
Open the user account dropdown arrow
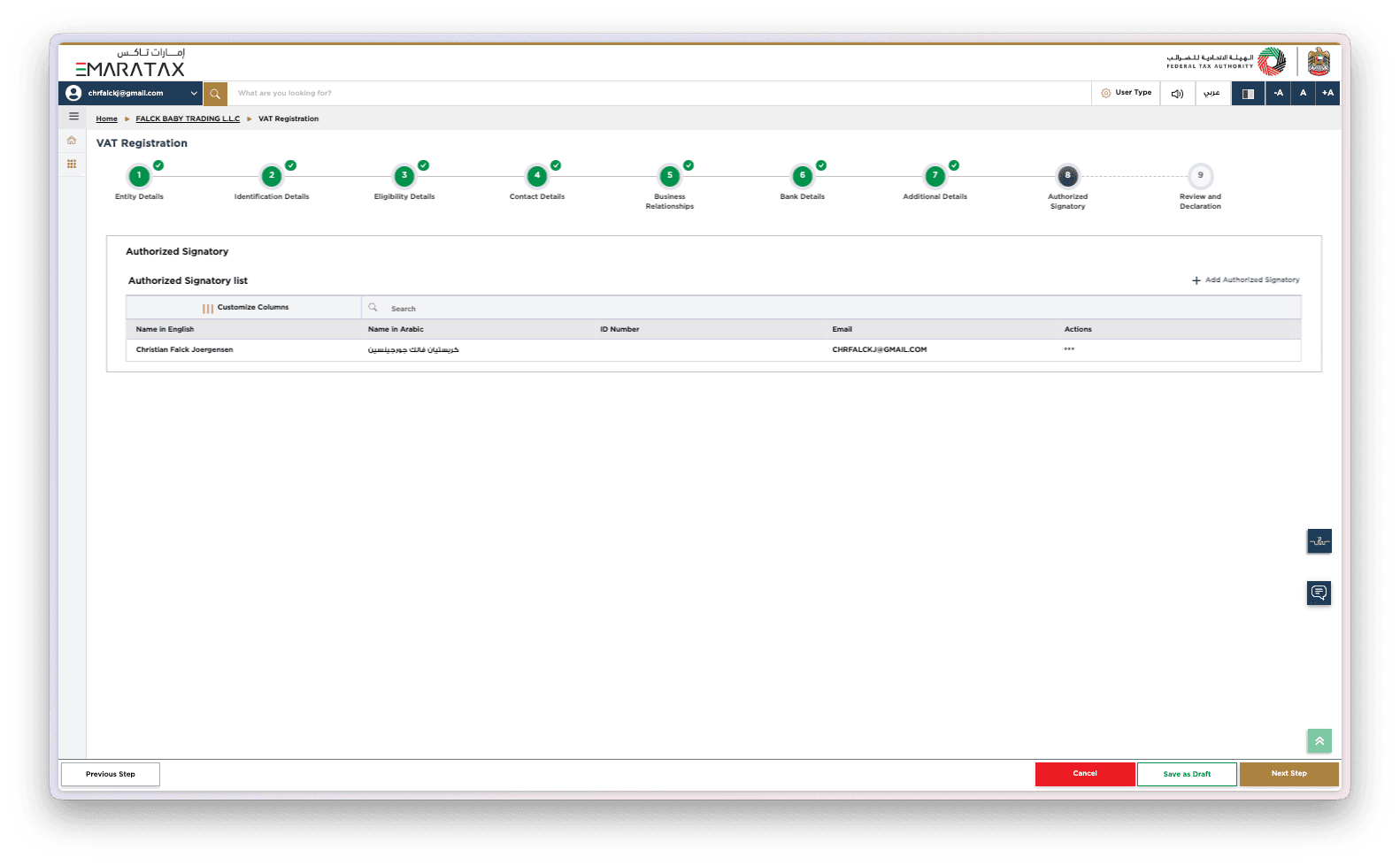pyautogui.click(x=194, y=93)
